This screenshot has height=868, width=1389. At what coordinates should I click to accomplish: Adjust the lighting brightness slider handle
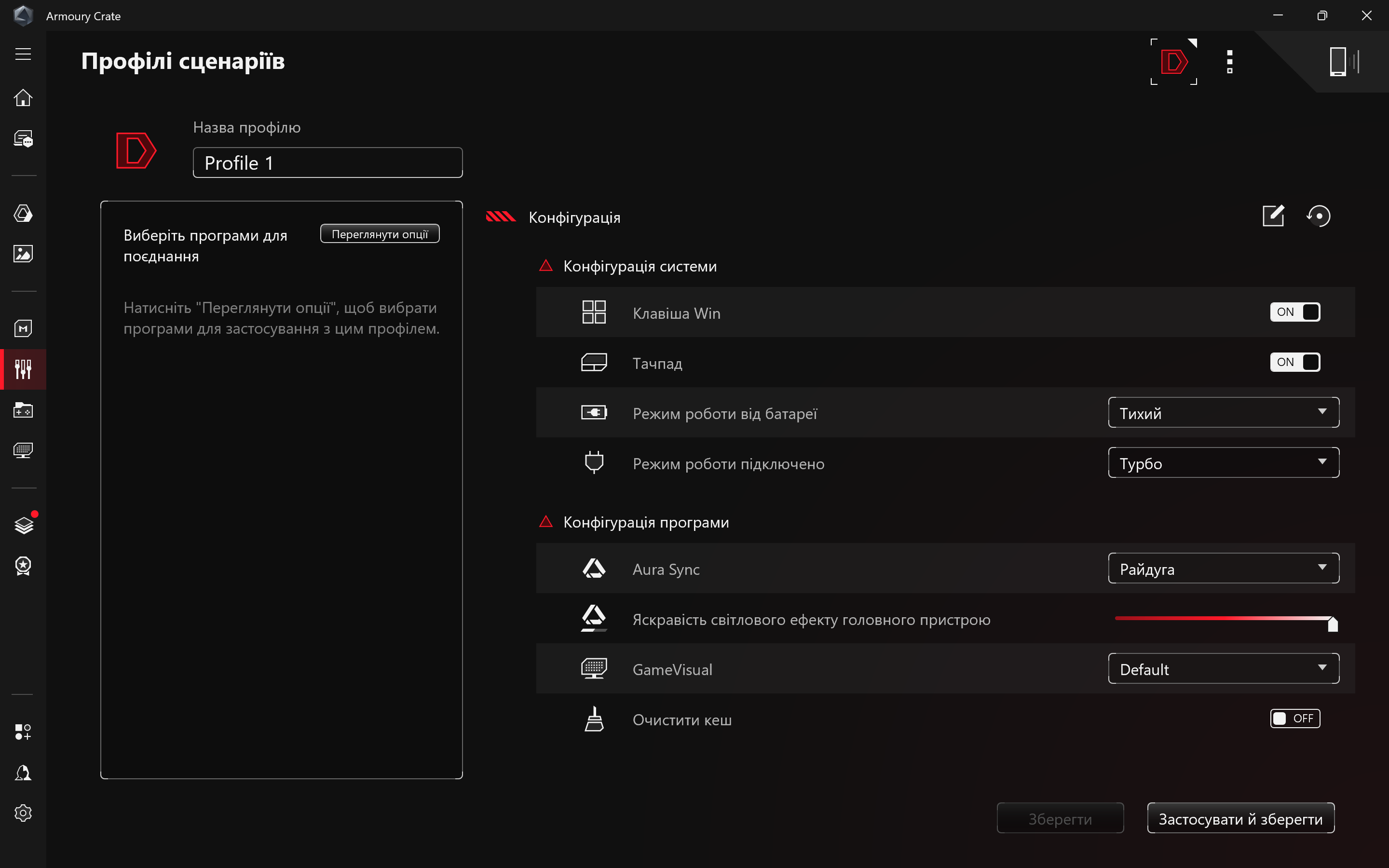(x=1333, y=624)
